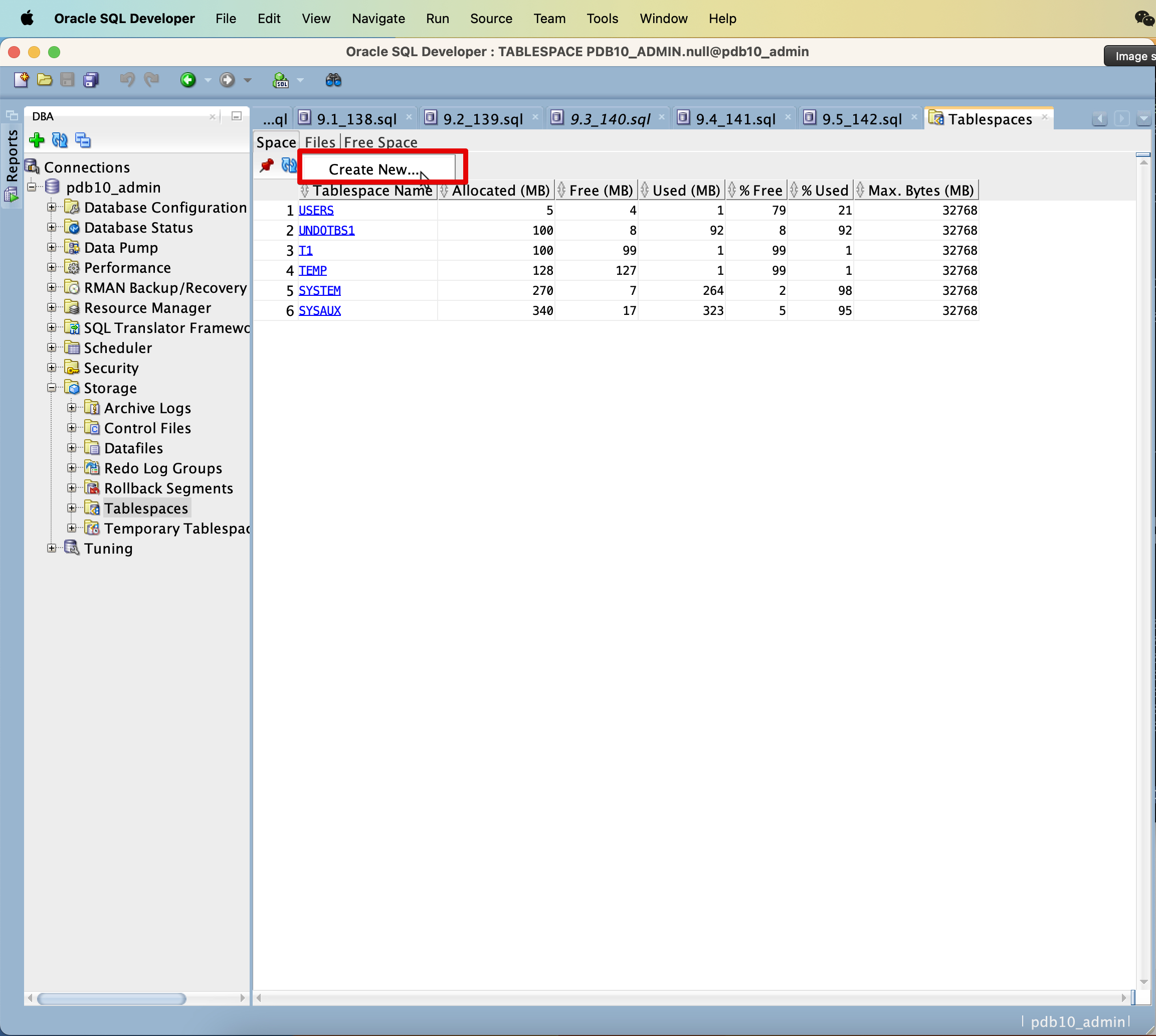This screenshot has height=1036, width=1156.
Task: Click the Save All toolbar icon
Action: (x=91, y=80)
